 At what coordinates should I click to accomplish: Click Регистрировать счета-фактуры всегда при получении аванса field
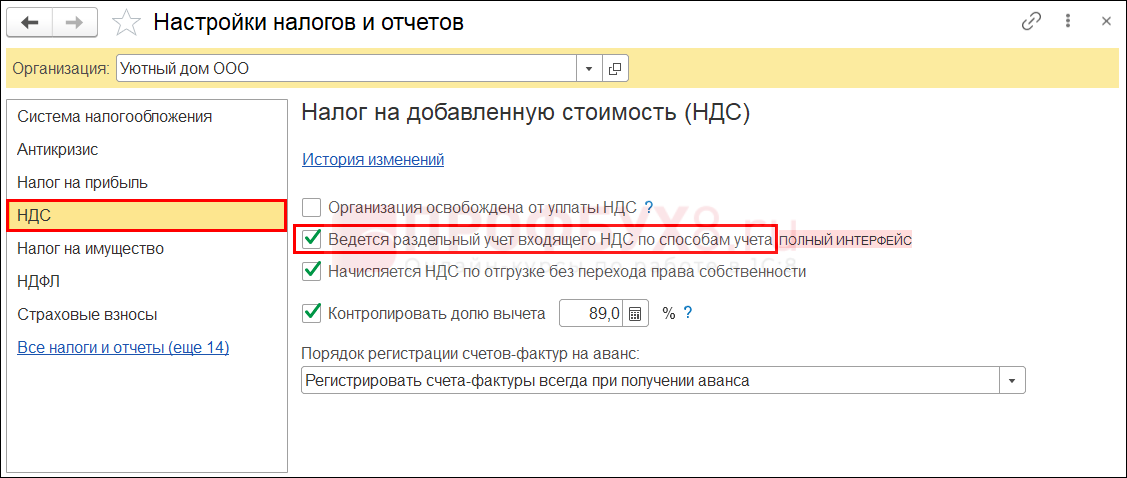coord(651,380)
